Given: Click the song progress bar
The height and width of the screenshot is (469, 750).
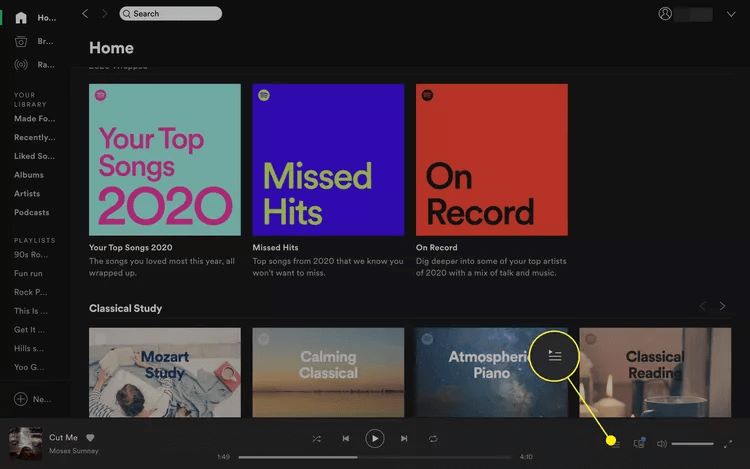Looking at the screenshot, I should point(375,457).
